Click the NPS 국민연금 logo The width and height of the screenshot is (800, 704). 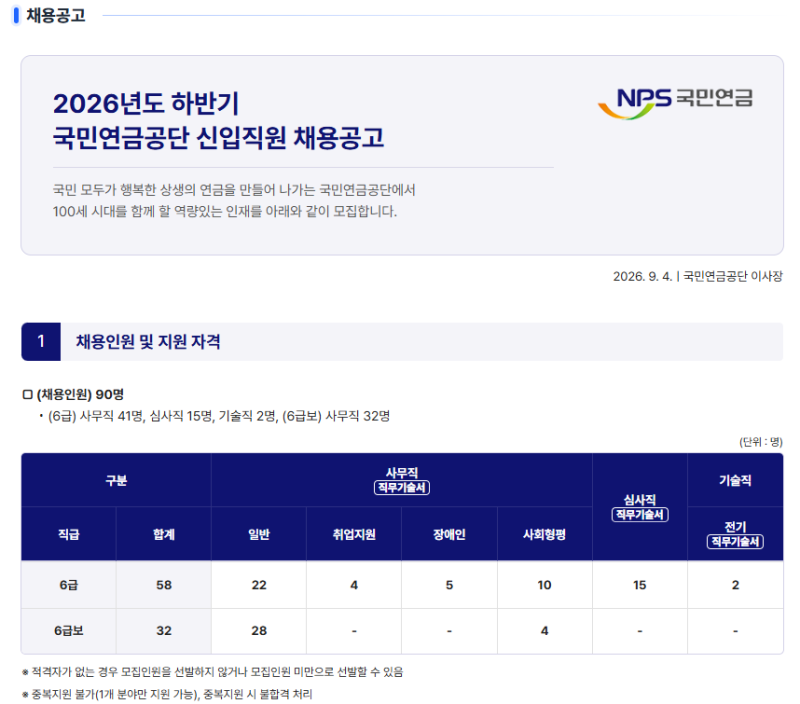point(675,103)
